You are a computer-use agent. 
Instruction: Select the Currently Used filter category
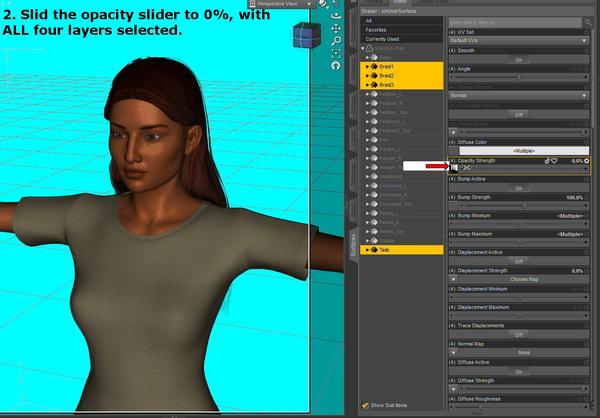pos(401,39)
